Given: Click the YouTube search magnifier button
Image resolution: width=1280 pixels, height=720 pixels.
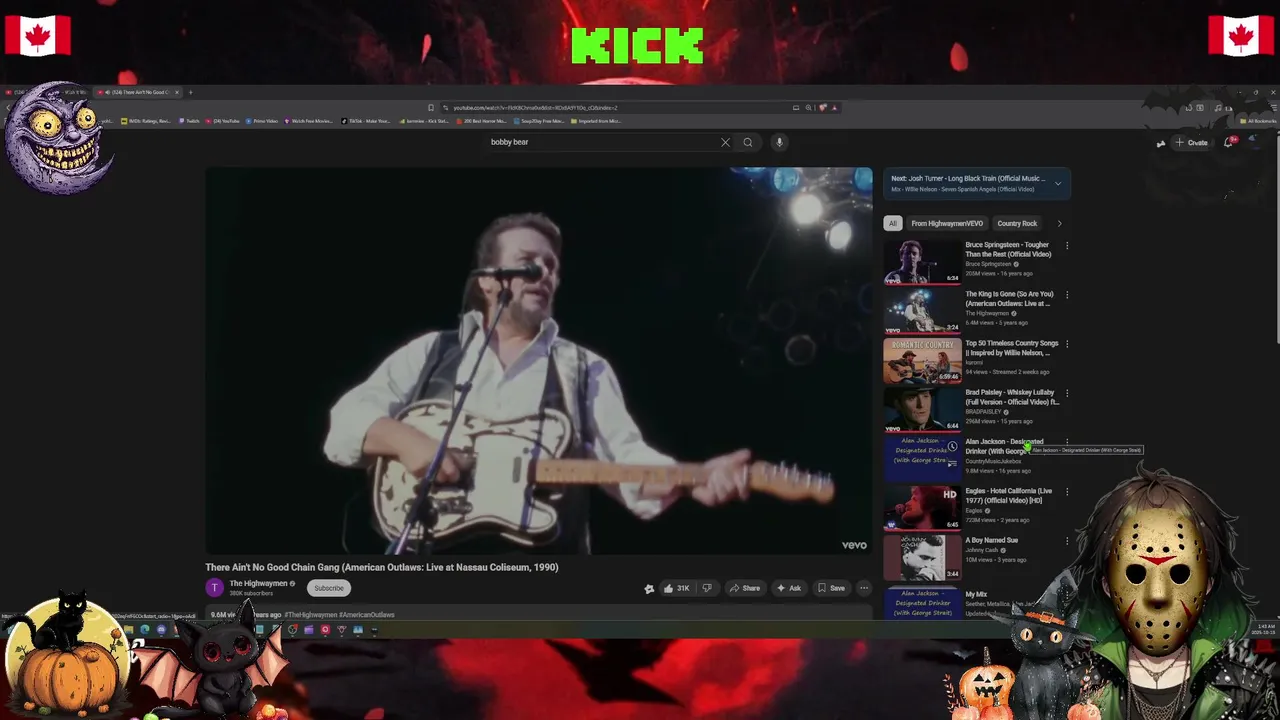Looking at the screenshot, I should click(x=747, y=142).
